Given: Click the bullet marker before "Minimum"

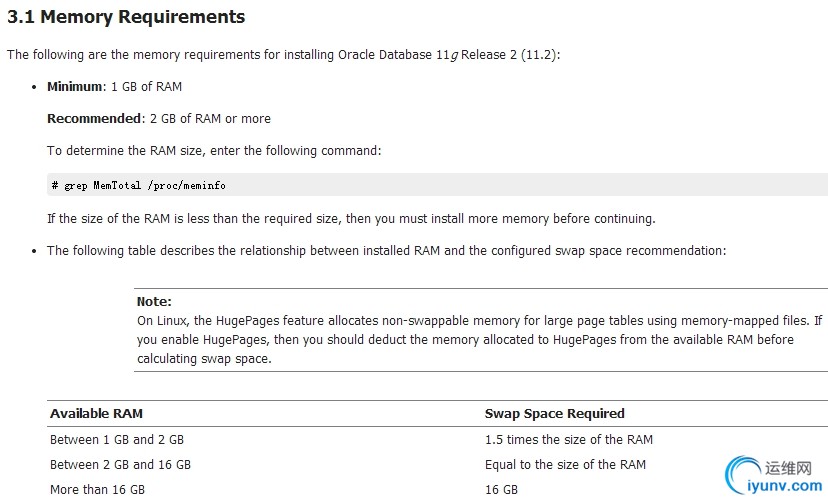Looking at the screenshot, I should pos(35,87).
